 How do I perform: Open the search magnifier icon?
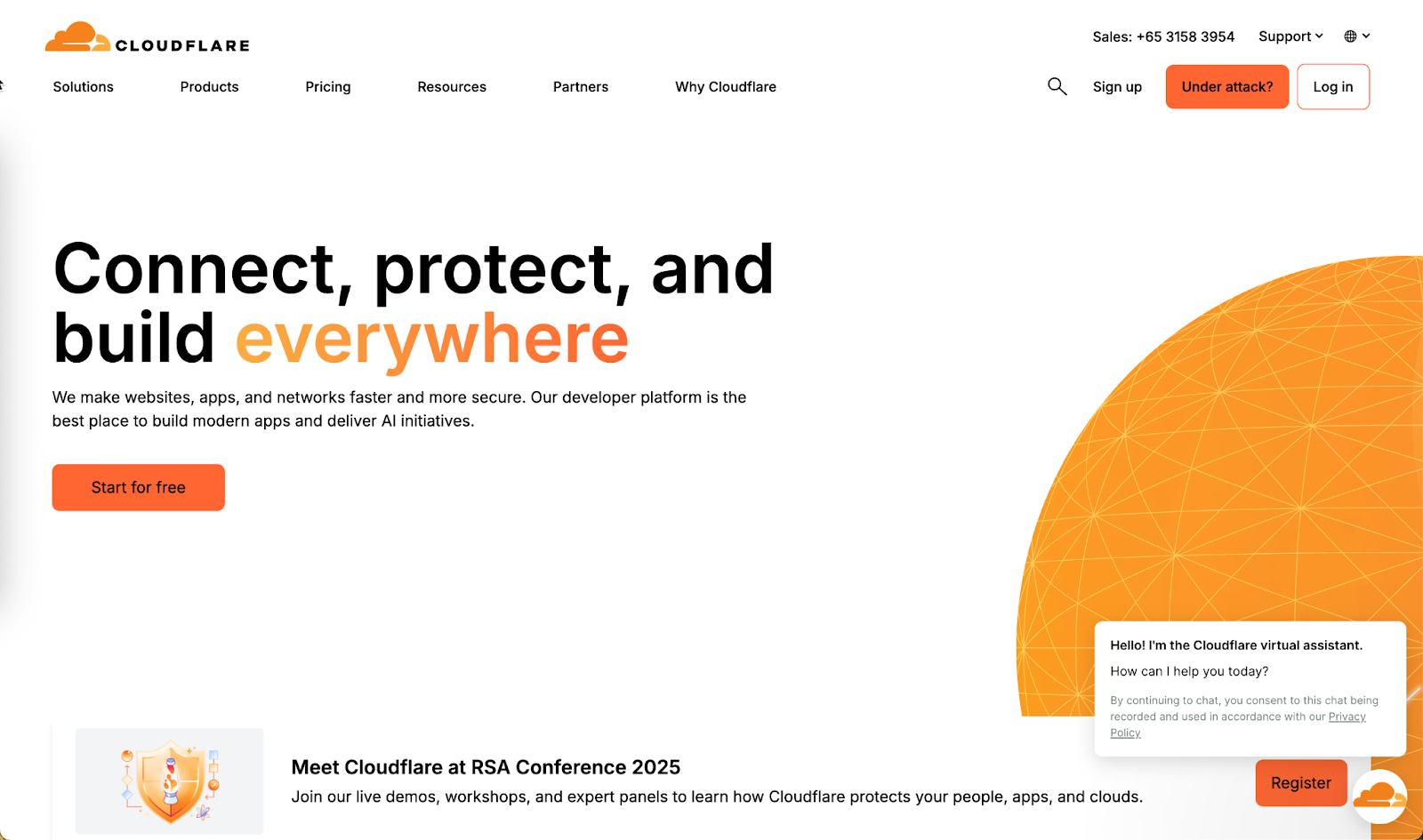point(1057,86)
